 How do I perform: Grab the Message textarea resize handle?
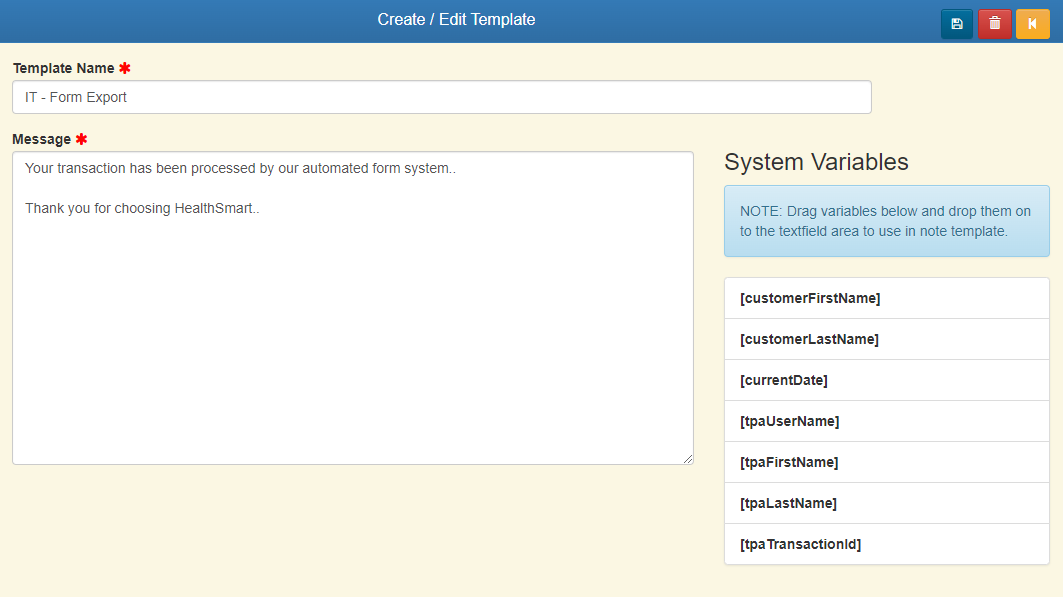coord(688,459)
